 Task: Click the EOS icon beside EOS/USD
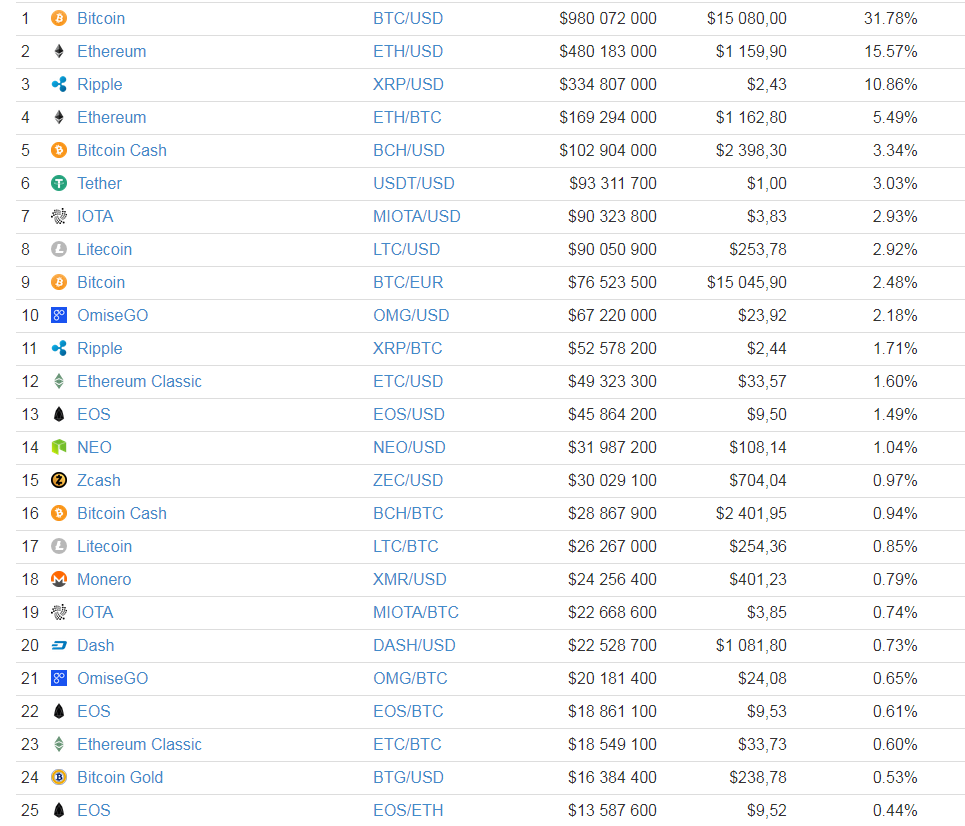pos(59,414)
